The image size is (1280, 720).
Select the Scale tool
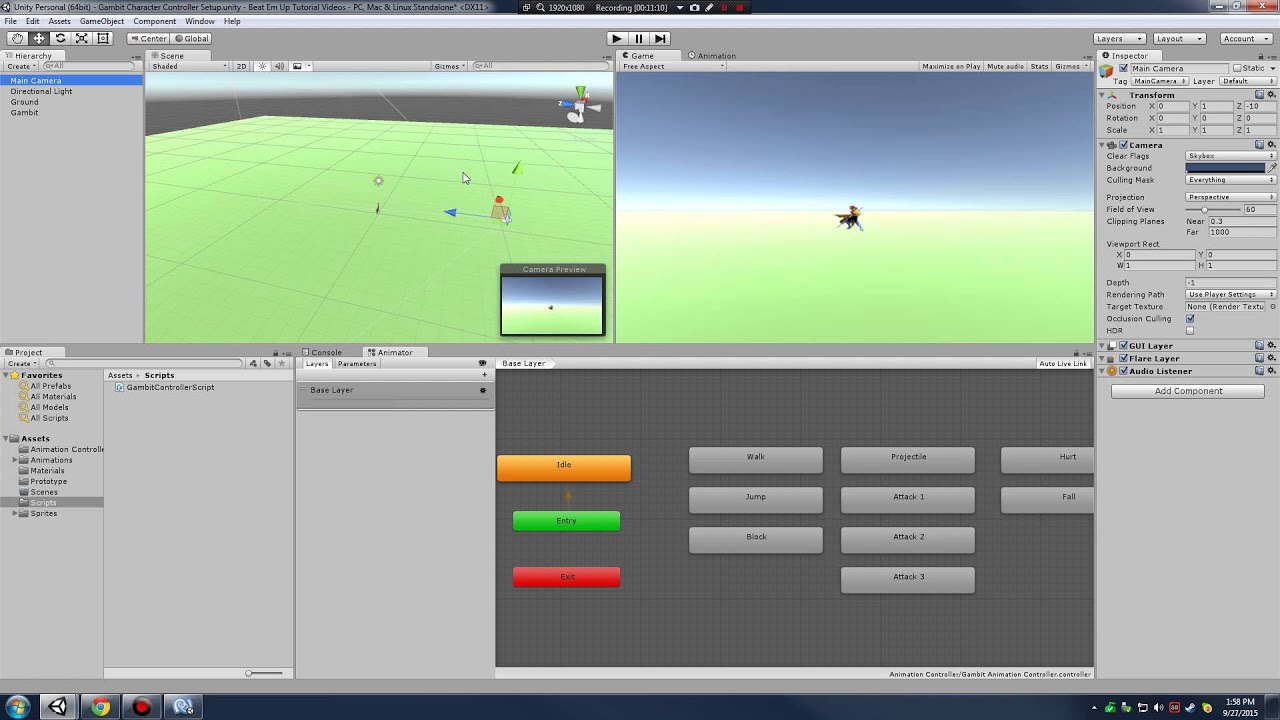[x=81, y=38]
